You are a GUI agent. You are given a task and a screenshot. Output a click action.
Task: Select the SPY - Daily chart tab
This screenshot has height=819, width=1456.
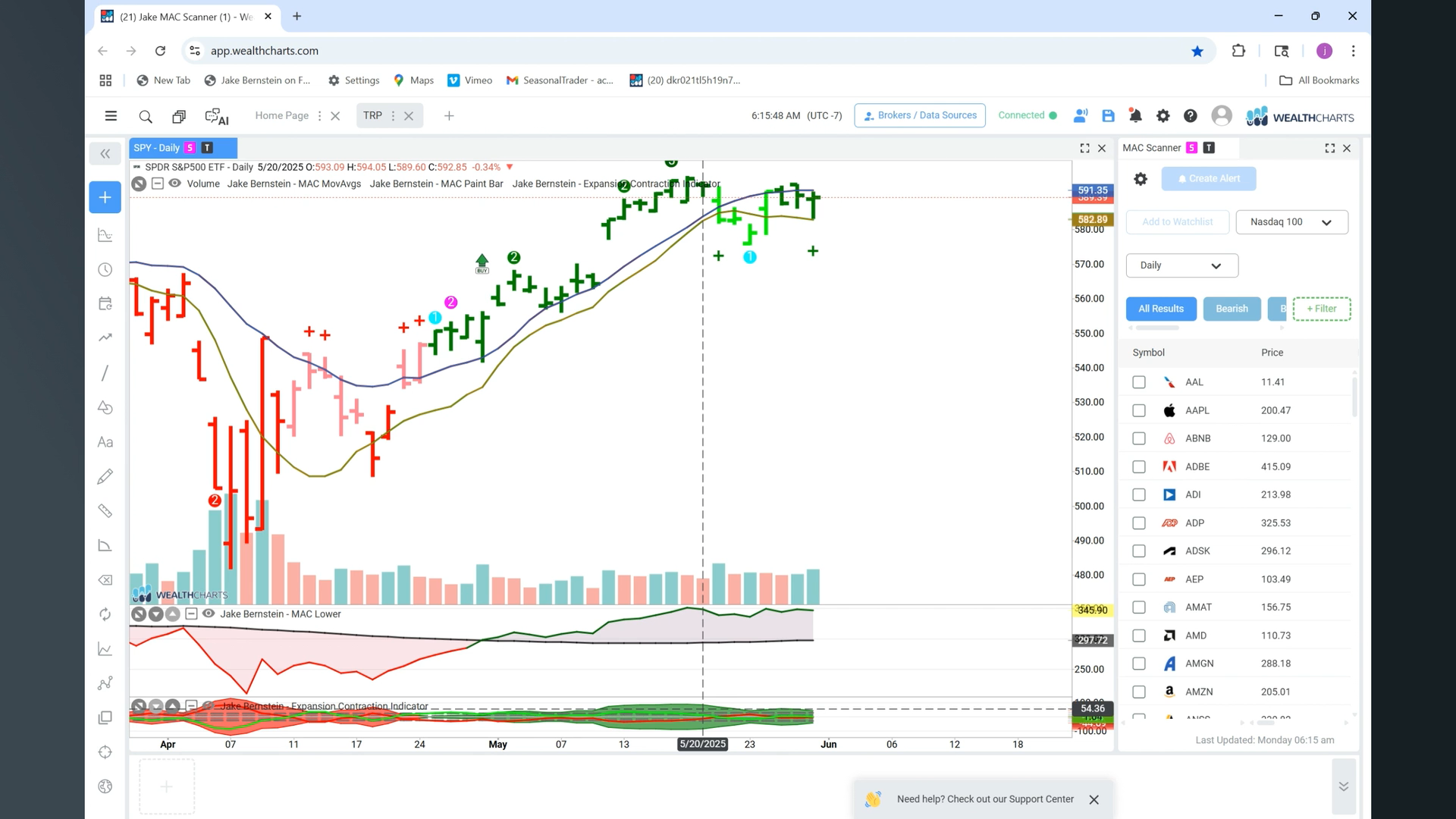tap(183, 148)
